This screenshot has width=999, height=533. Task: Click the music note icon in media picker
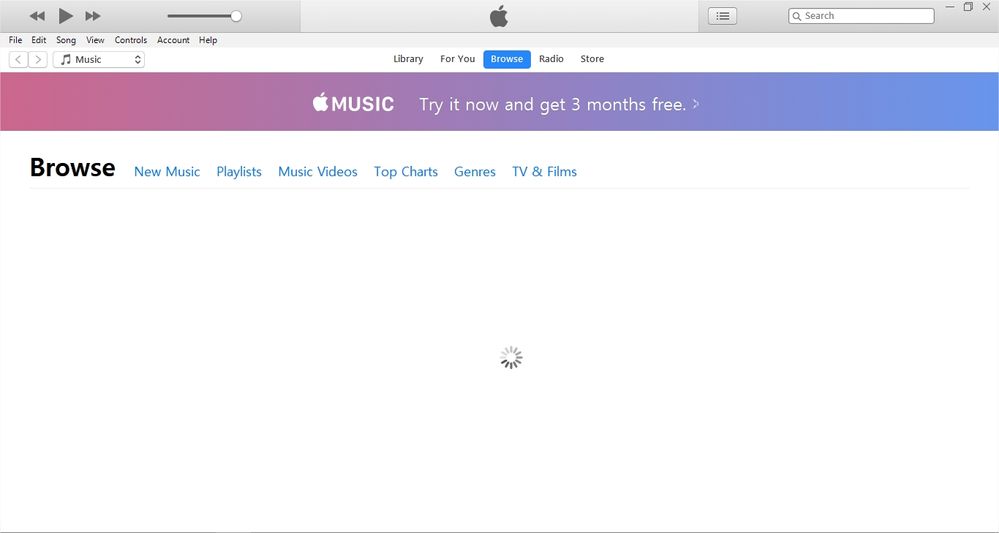(x=65, y=59)
